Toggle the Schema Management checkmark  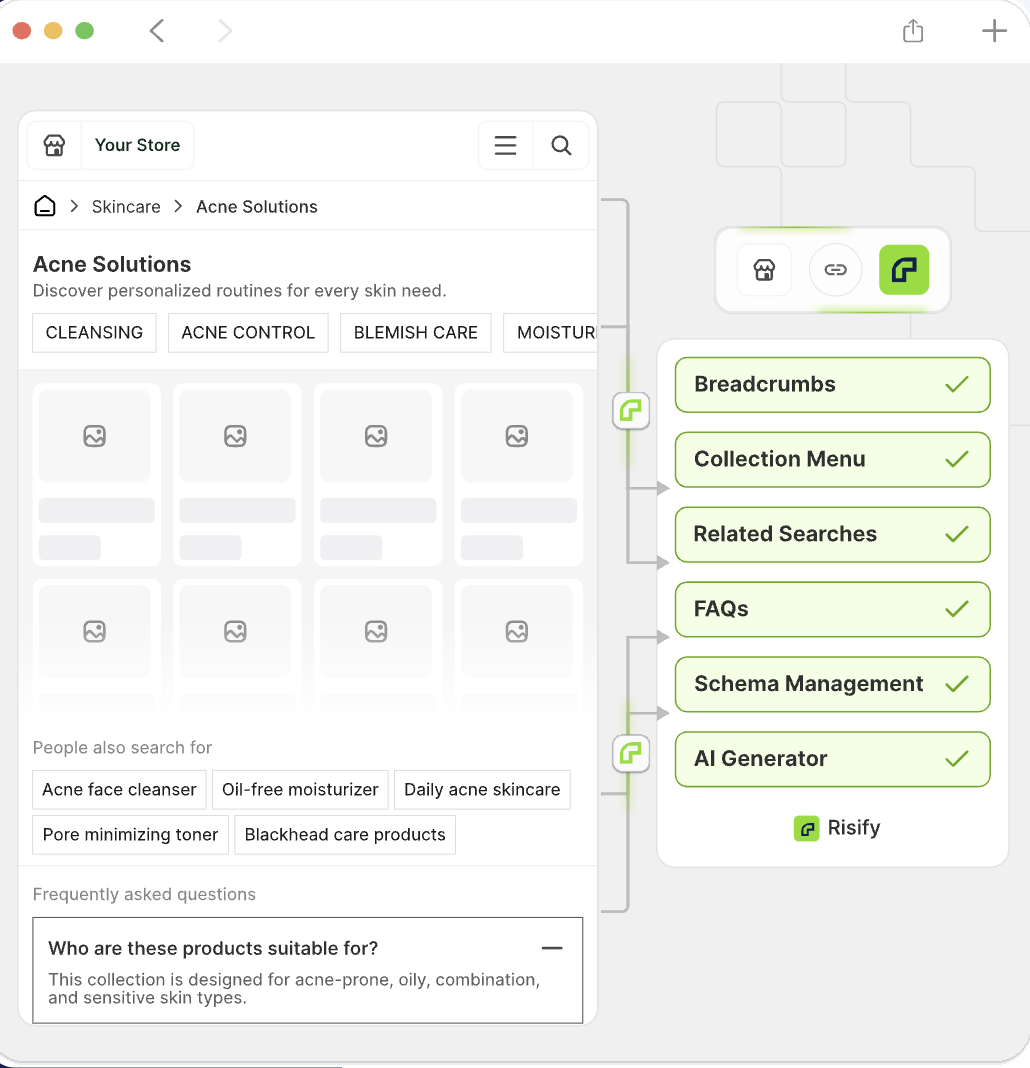[x=958, y=684]
